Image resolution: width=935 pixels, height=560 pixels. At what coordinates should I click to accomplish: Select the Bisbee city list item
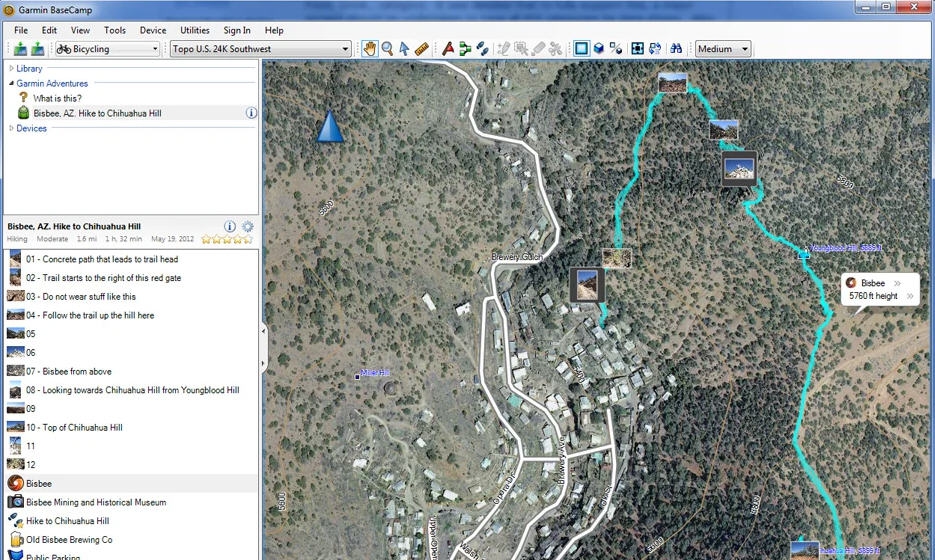pos(131,484)
